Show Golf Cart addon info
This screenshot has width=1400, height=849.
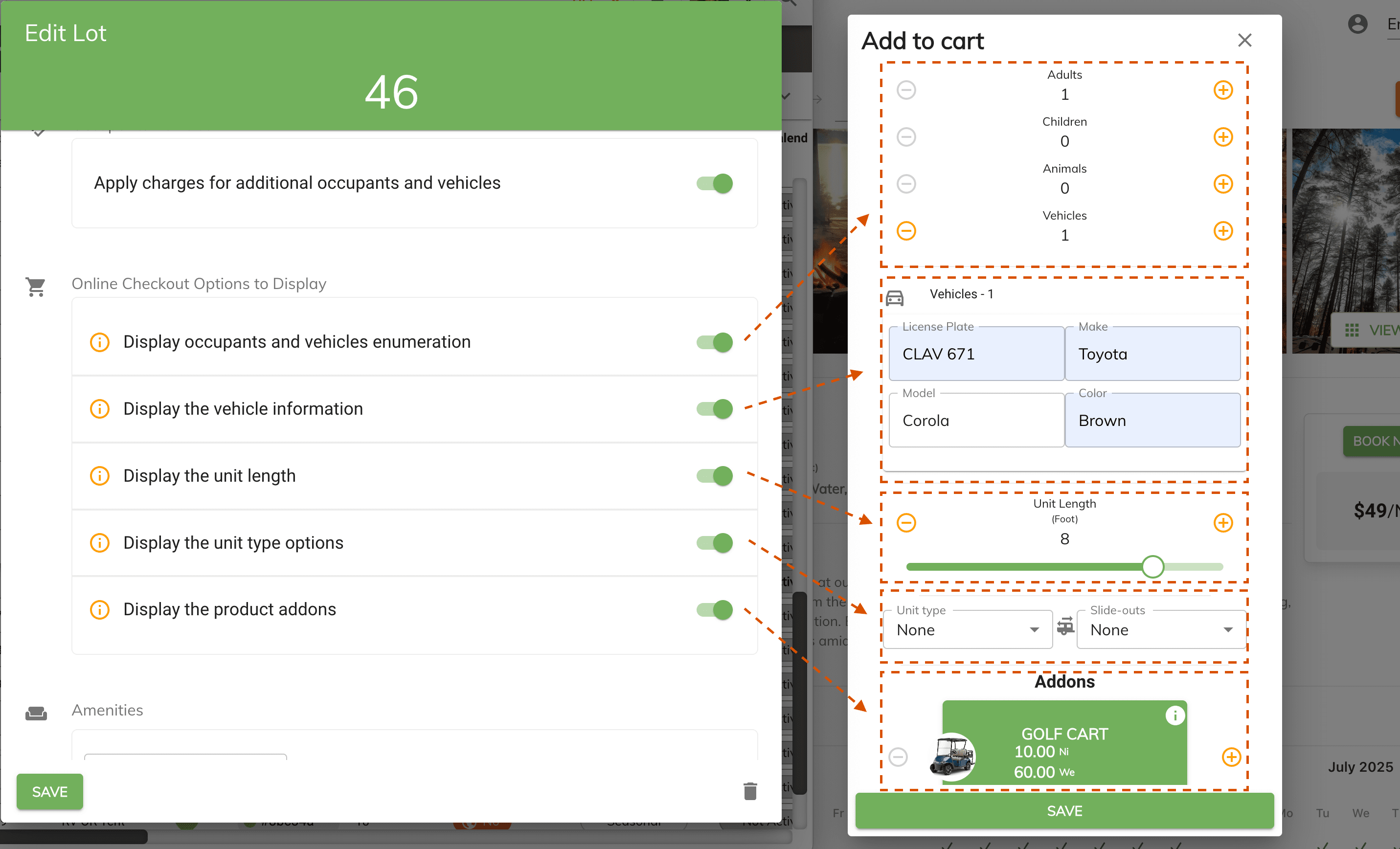1175,715
